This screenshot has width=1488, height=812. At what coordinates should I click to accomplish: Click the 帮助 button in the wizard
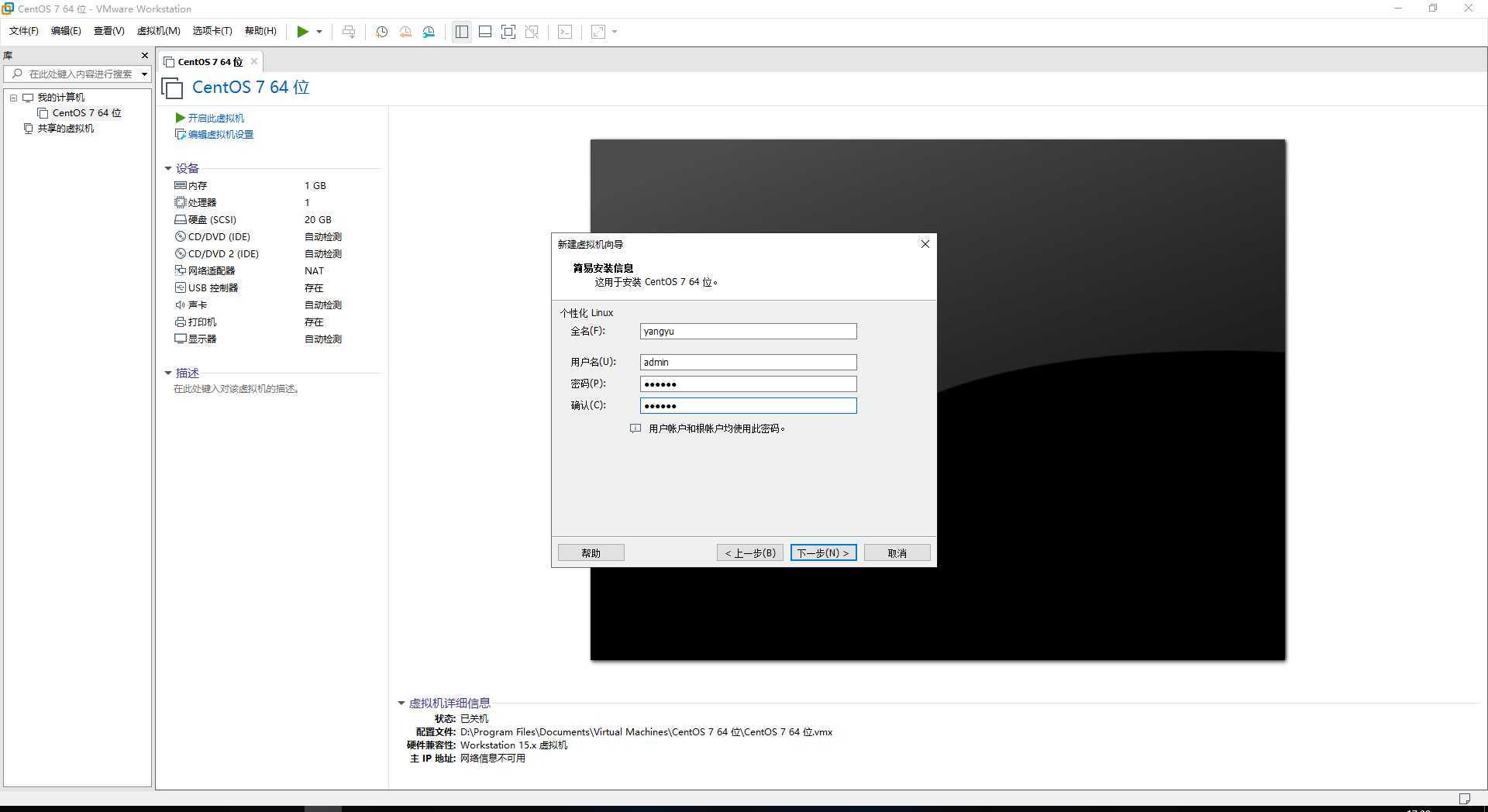pos(591,553)
